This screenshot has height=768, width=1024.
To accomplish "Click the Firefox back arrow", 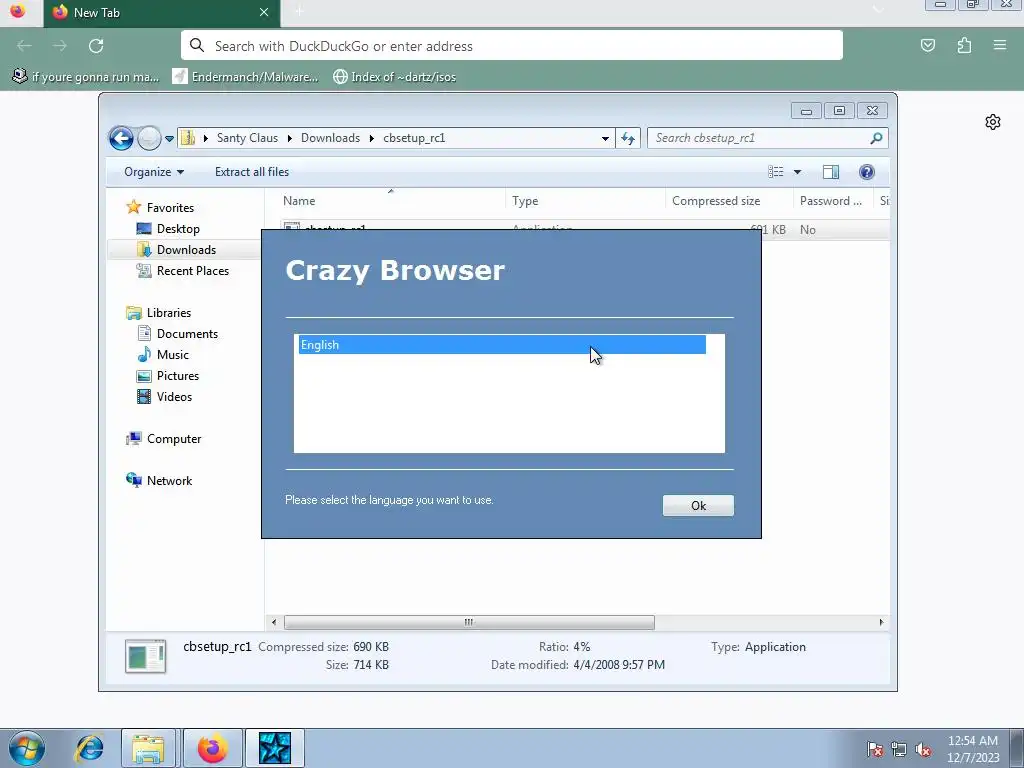I will point(24,46).
